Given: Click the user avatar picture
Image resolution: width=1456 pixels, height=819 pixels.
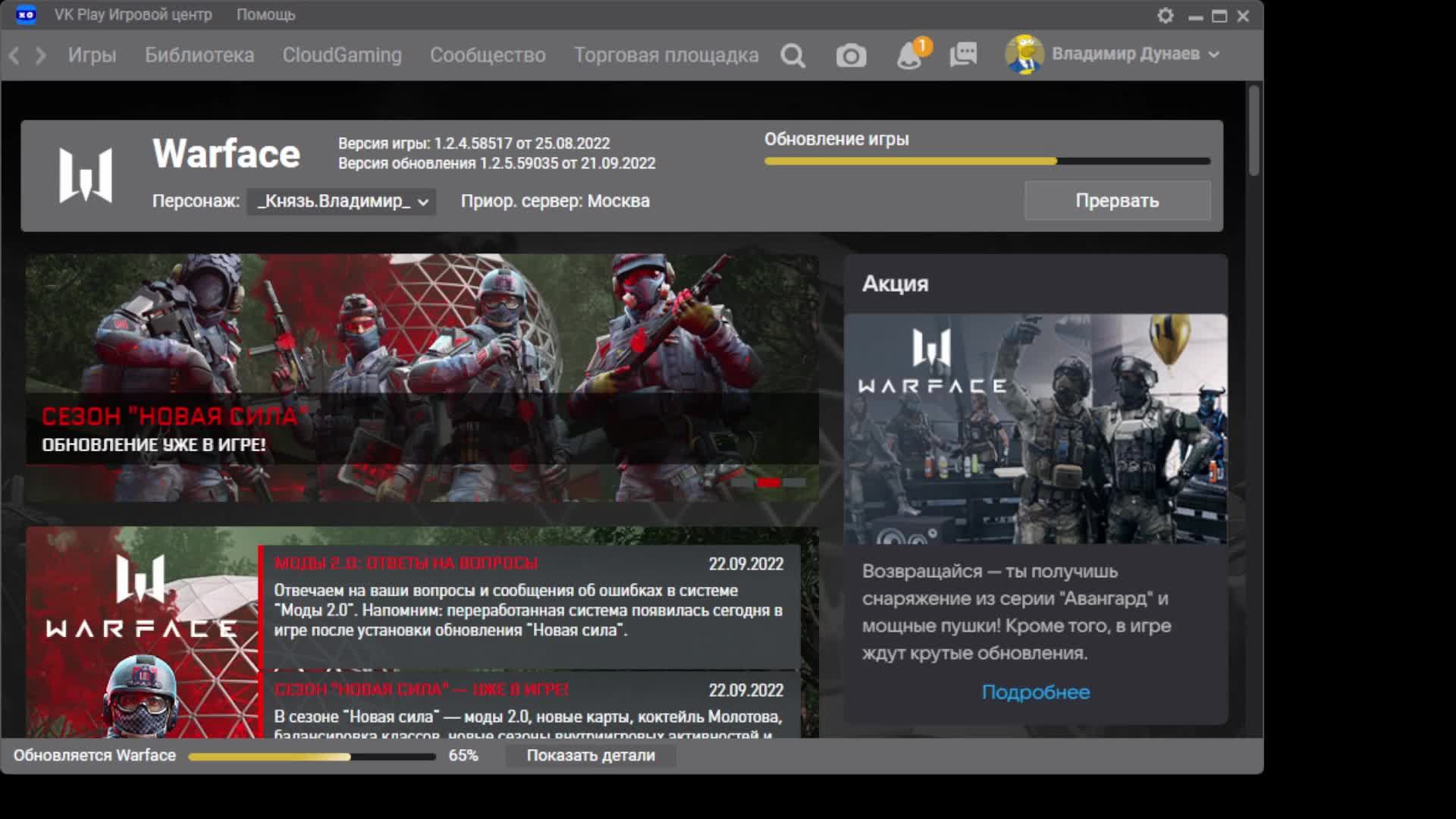Looking at the screenshot, I should [x=1024, y=55].
